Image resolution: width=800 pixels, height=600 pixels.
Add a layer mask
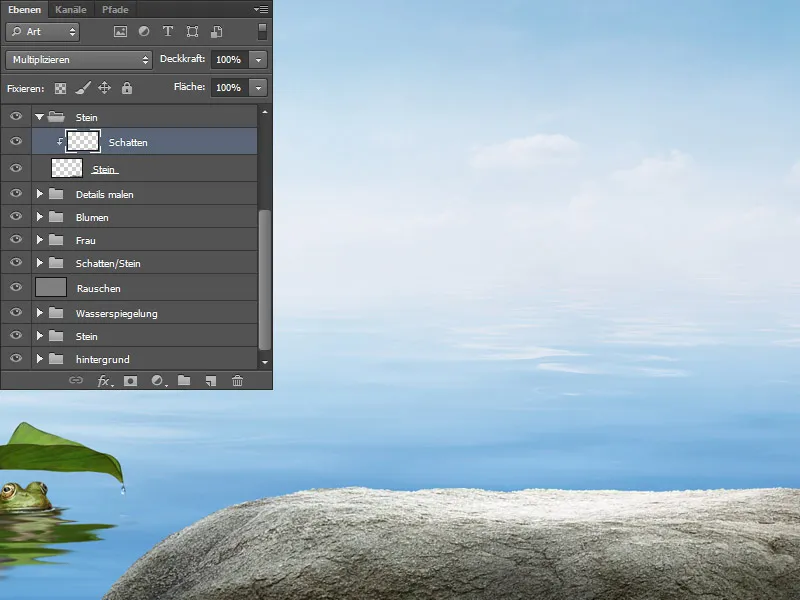coord(131,381)
